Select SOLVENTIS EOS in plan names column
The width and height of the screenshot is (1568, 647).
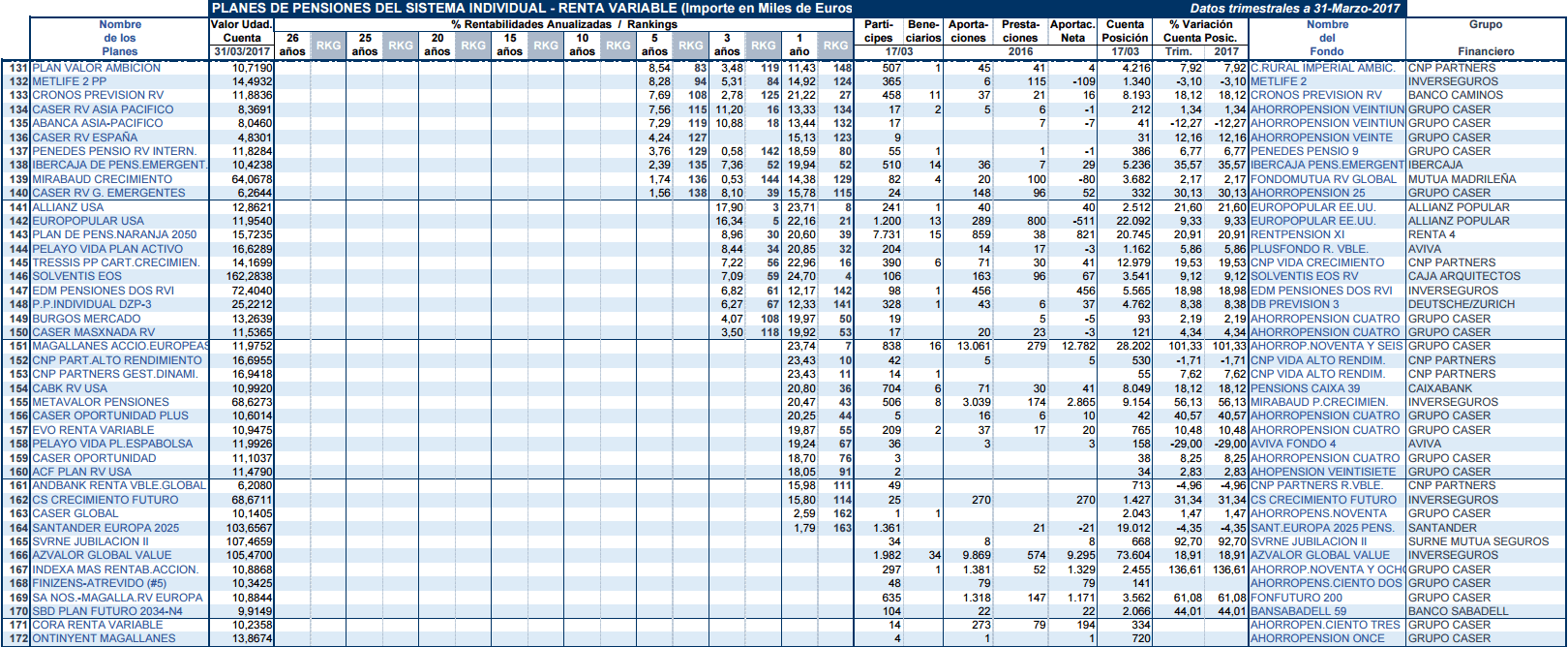(x=77, y=277)
